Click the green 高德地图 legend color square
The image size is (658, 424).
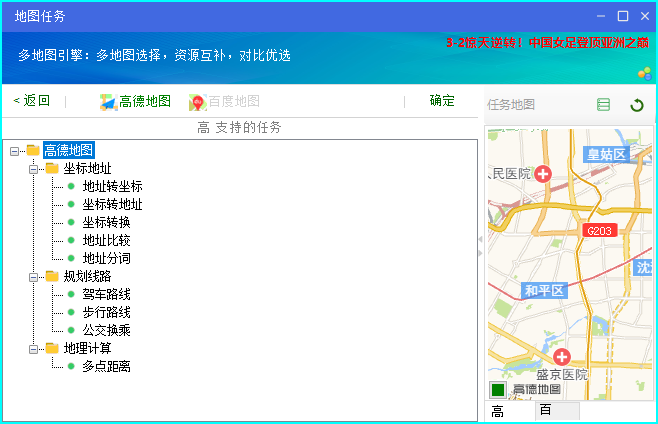(498, 390)
